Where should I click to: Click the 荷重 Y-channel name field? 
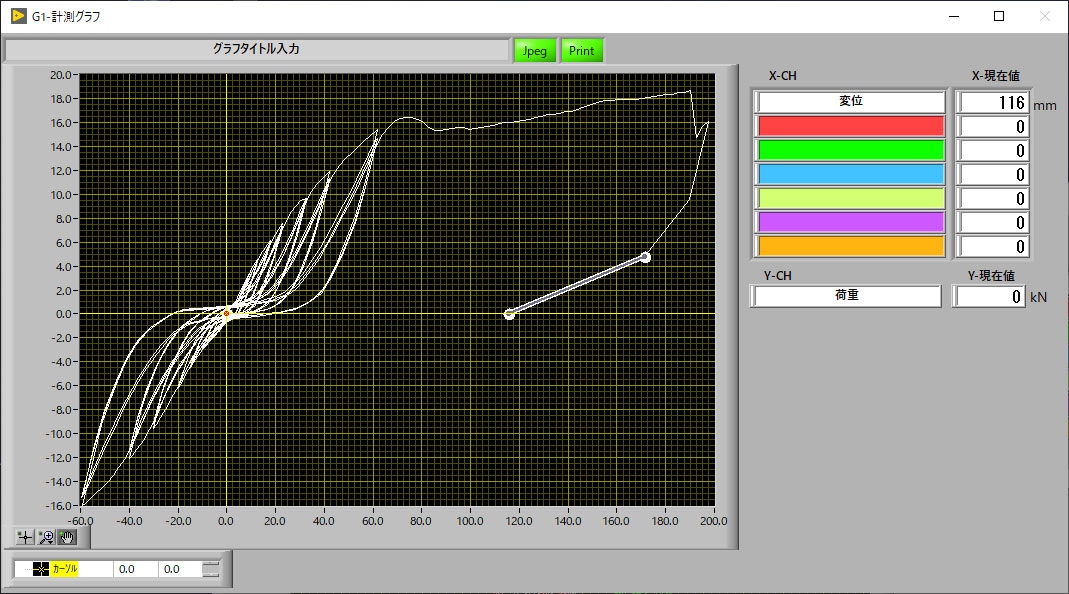click(846, 296)
